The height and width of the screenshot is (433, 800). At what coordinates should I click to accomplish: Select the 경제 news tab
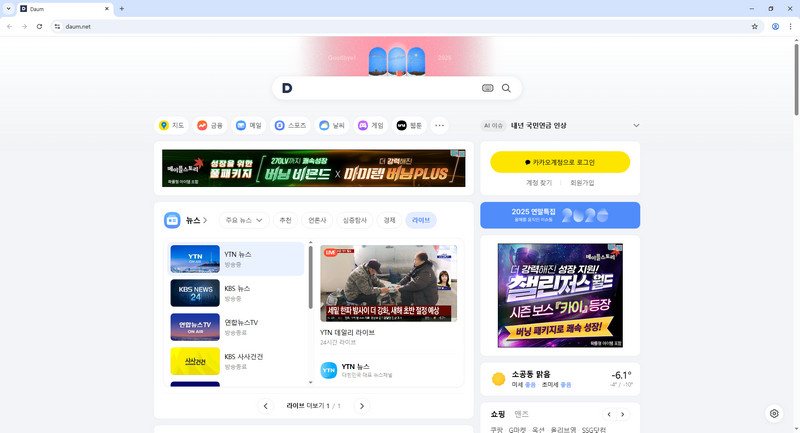(389, 220)
